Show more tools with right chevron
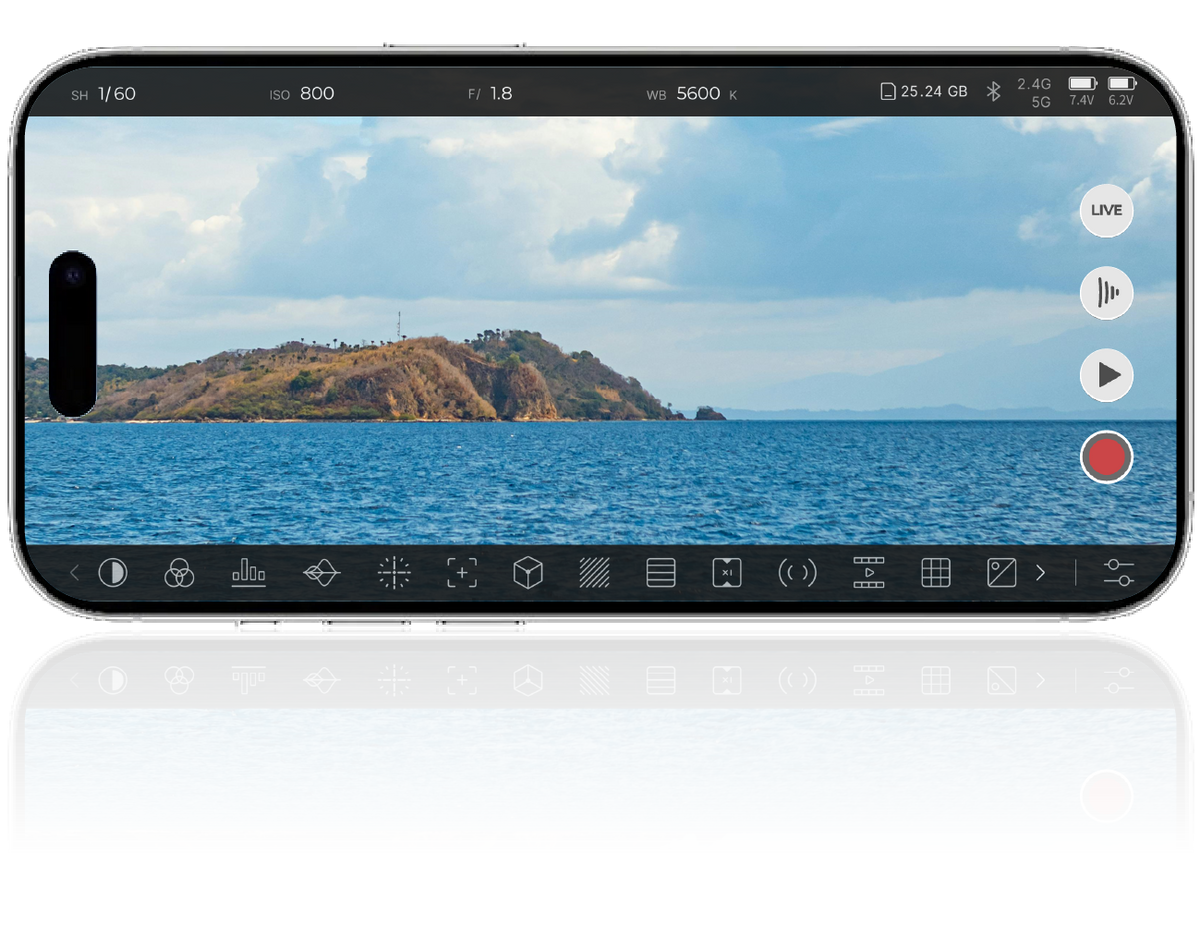The width and height of the screenshot is (1200, 949). coord(1040,573)
